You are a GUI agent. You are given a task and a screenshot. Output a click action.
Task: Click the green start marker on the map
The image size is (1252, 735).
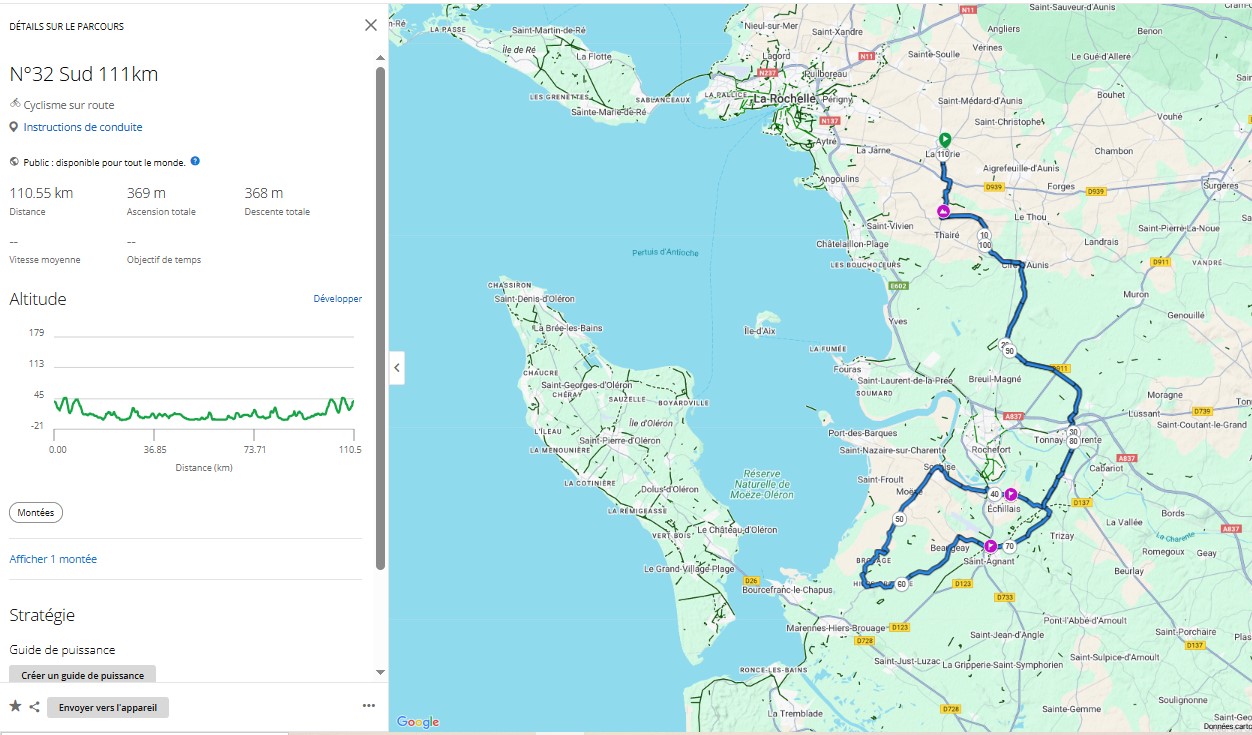point(944,140)
